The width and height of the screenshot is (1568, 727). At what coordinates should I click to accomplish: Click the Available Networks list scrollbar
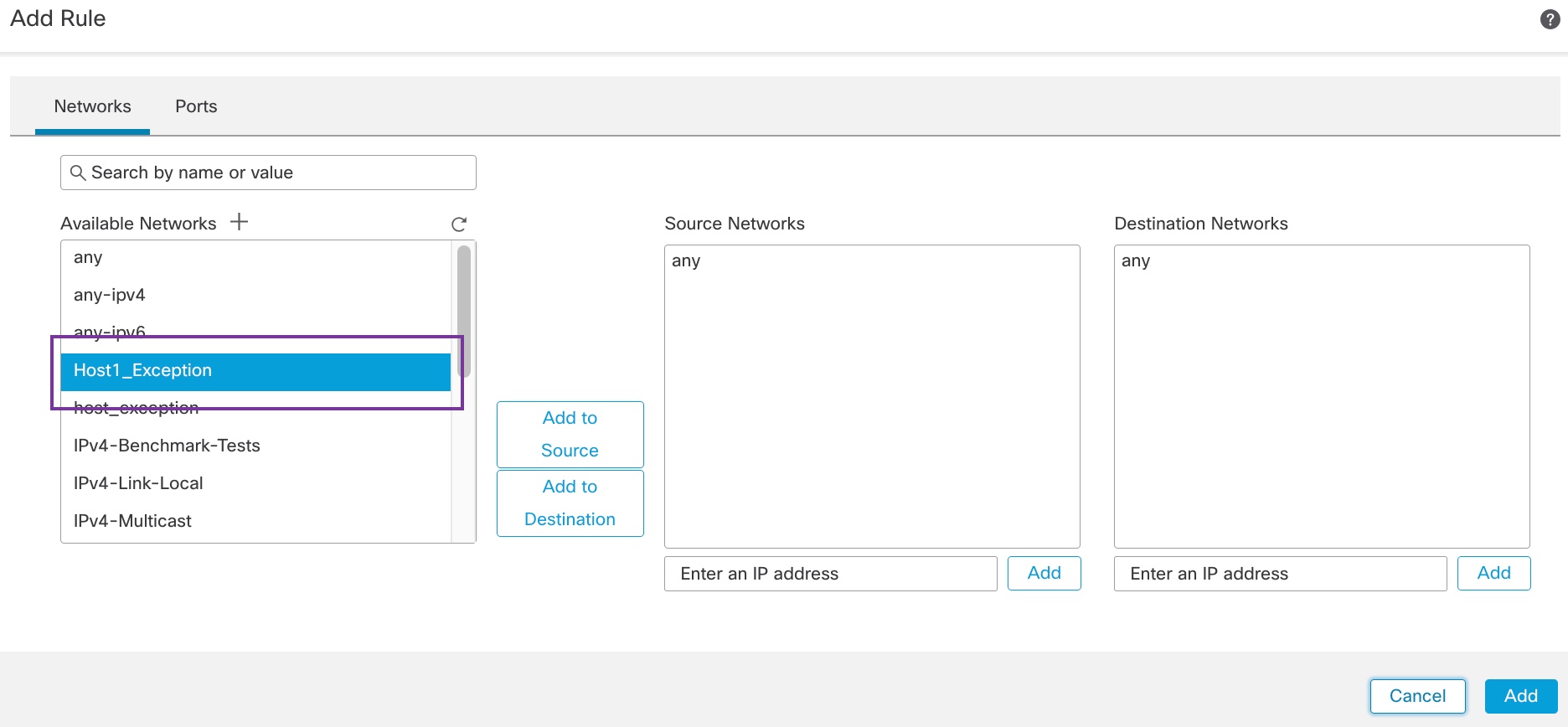coord(463,312)
